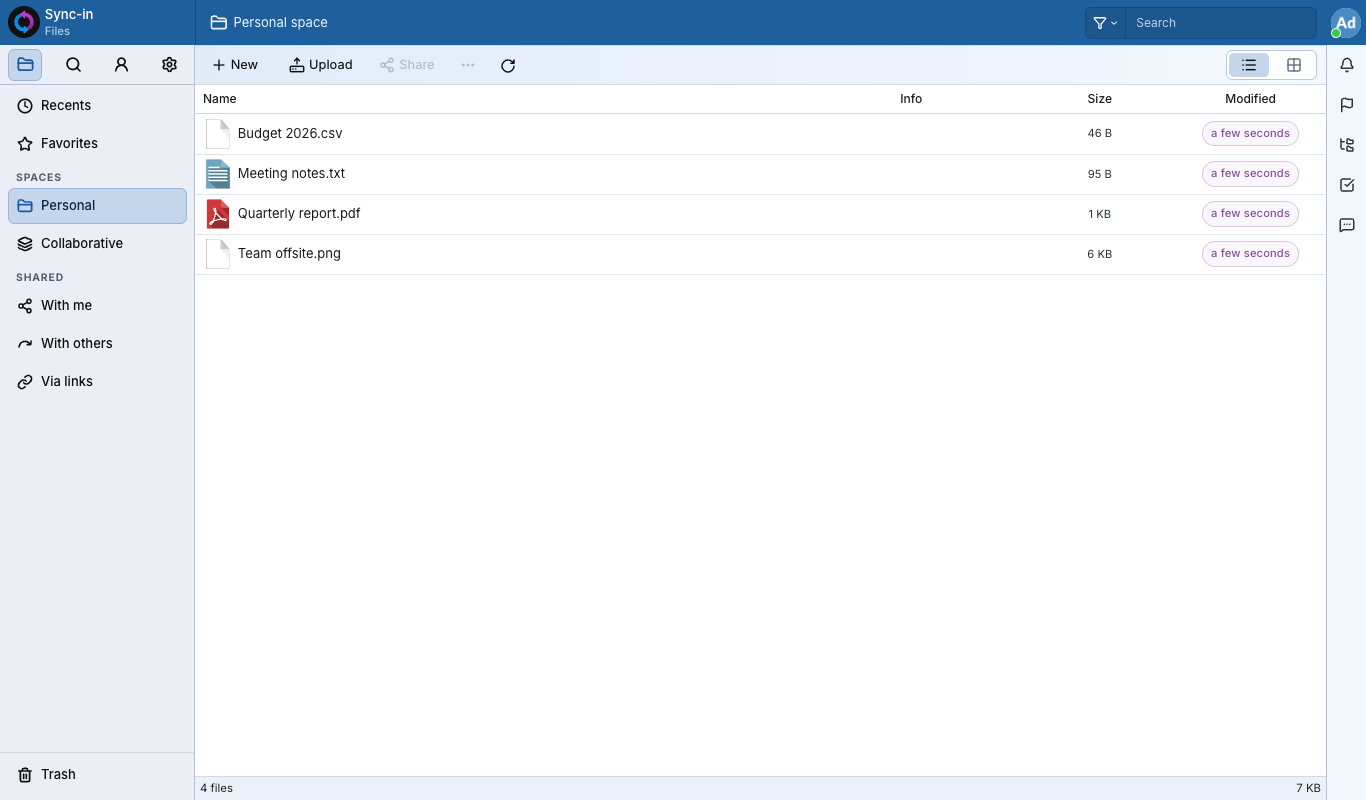Click the Budget 2026.csv file icon
The height and width of the screenshot is (800, 1366).
click(217, 134)
